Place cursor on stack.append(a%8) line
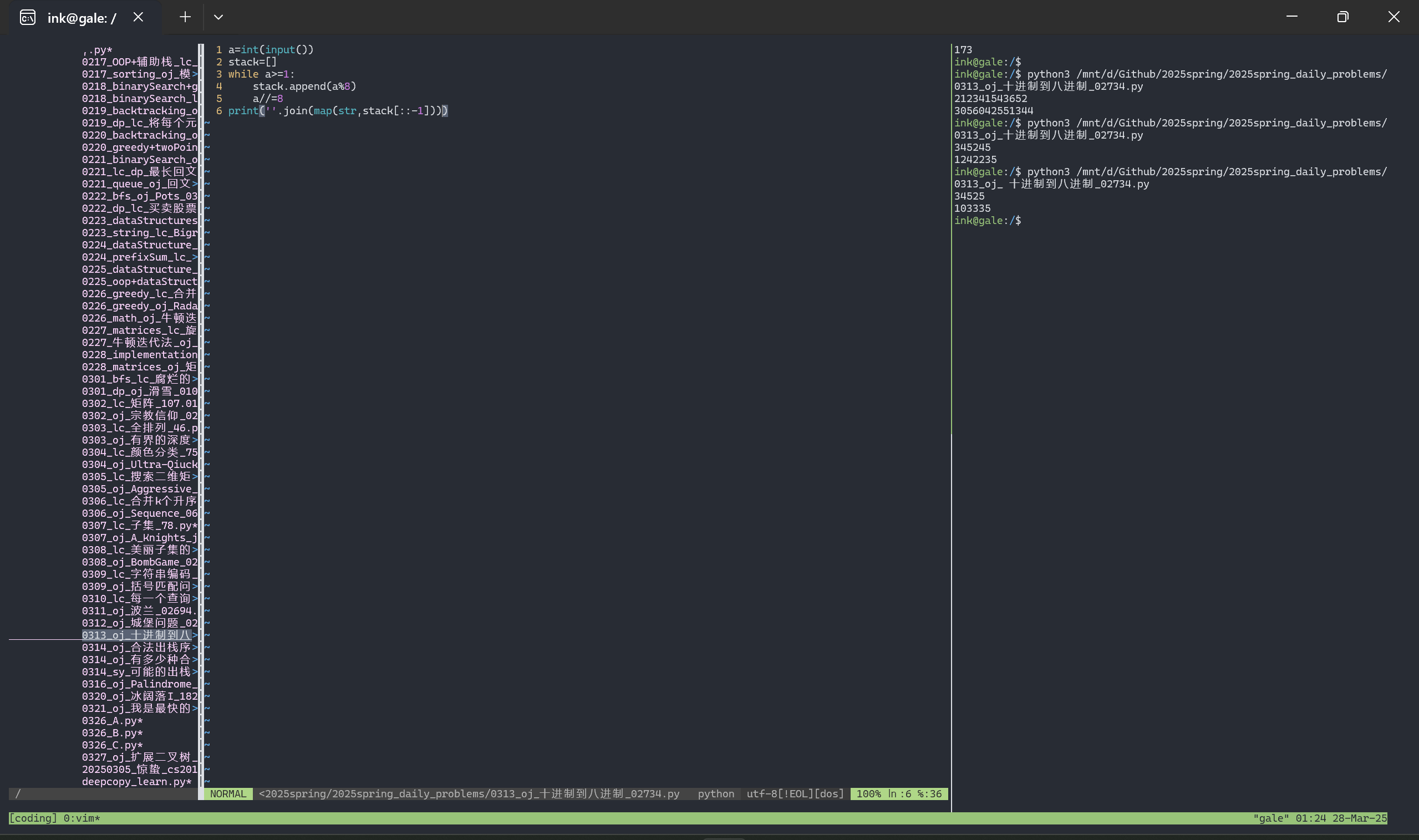 point(304,86)
